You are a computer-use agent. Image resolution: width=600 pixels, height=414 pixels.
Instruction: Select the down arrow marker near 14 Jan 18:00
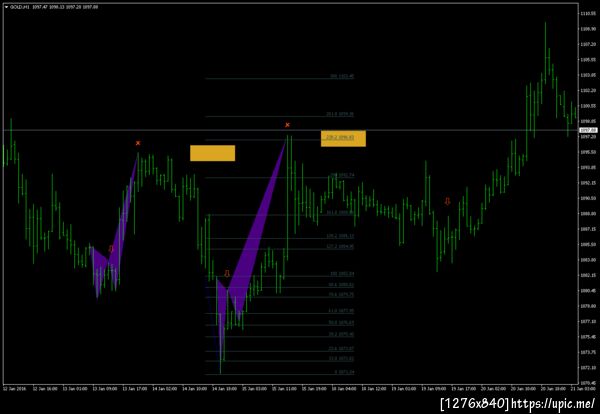227,274
